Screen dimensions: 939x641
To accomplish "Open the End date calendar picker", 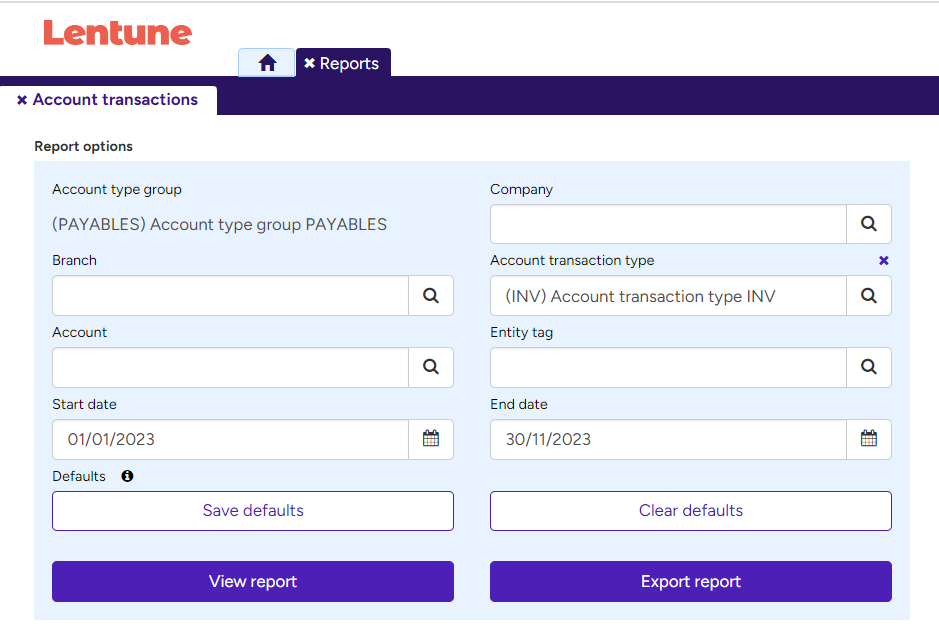I will pyautogui.click(x=868, y=439).
